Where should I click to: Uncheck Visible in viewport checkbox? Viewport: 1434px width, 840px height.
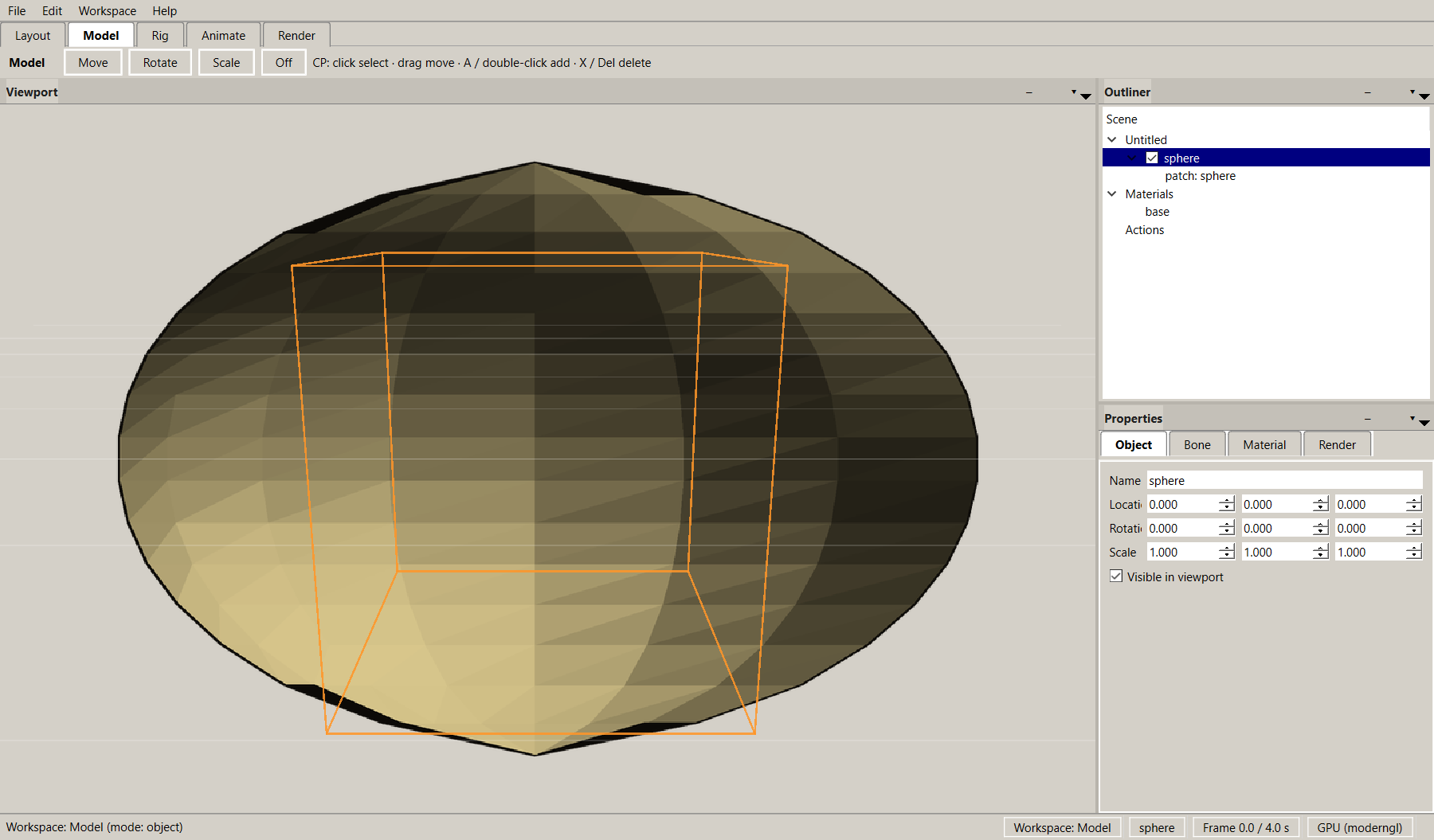coord(1116,576)
